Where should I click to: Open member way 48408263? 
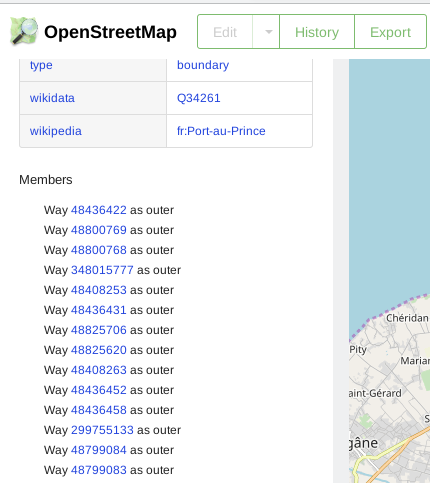99,370
